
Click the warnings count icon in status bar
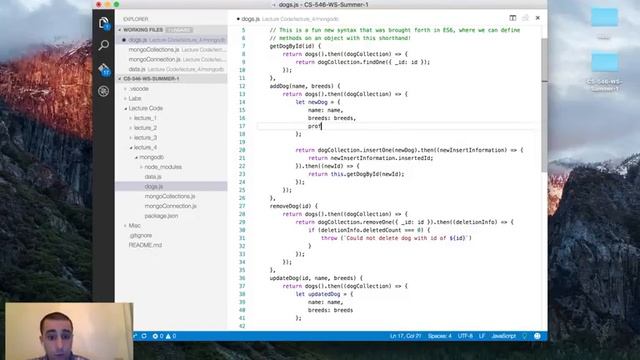[171, 336]
